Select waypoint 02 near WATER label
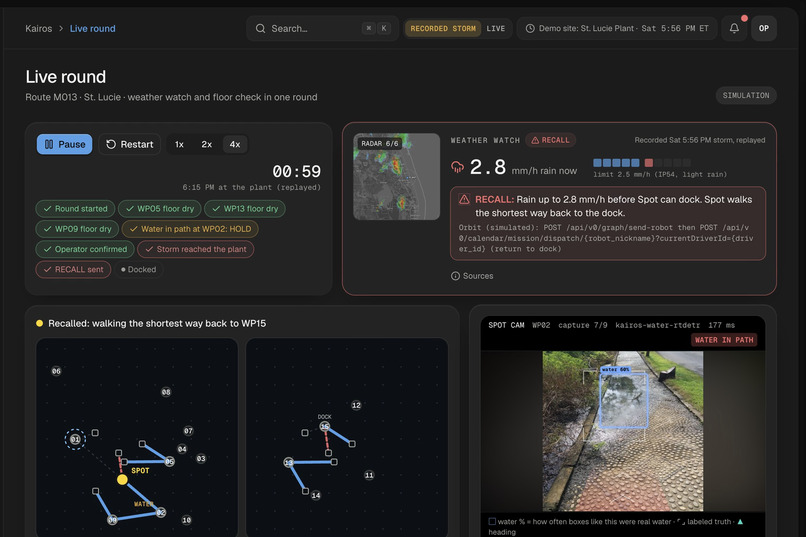 point(161,512)
